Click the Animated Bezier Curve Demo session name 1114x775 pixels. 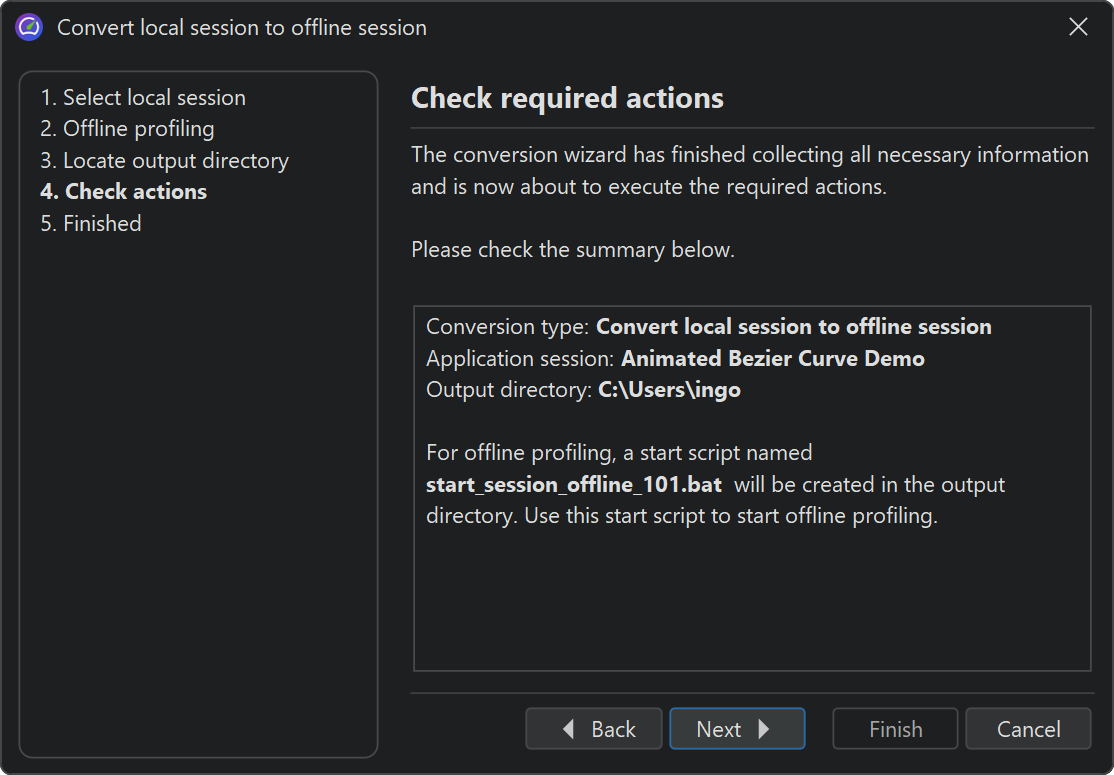(772, 358)
